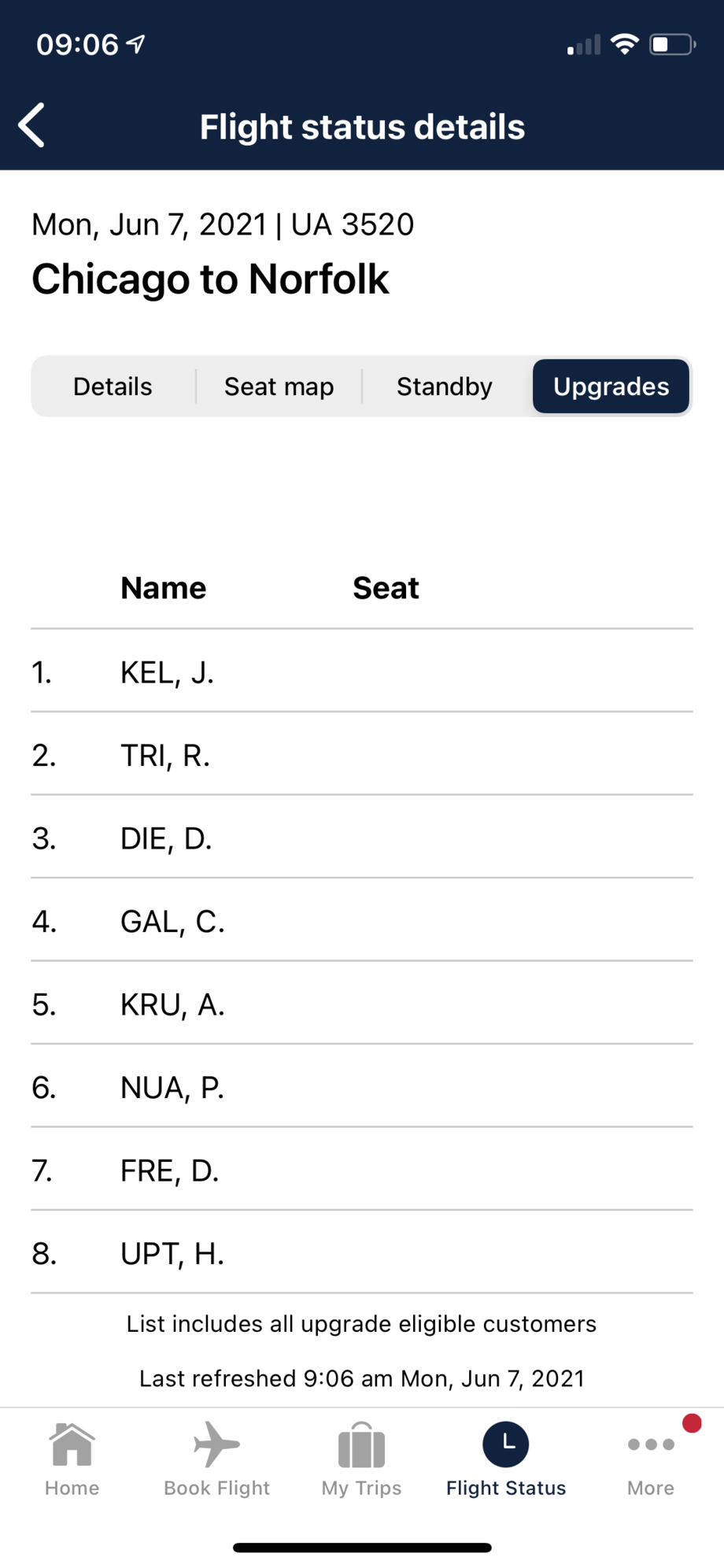The width and height of the screenshot is (724, 1568).
Task: Tap the Book Flight airplane icon
Action: 216,1444
